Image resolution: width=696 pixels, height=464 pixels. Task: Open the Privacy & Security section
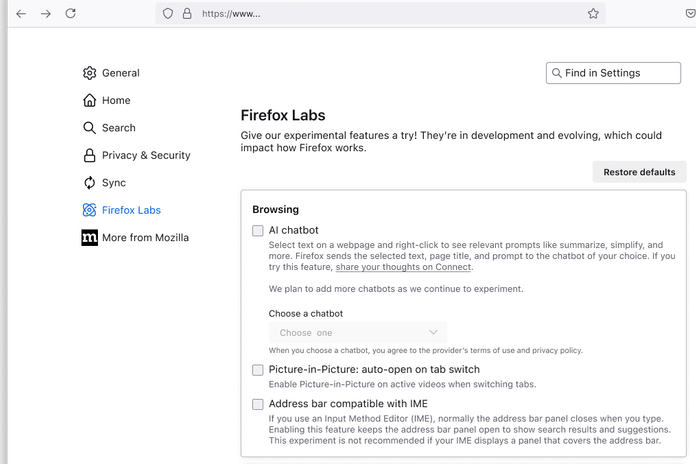145,155
